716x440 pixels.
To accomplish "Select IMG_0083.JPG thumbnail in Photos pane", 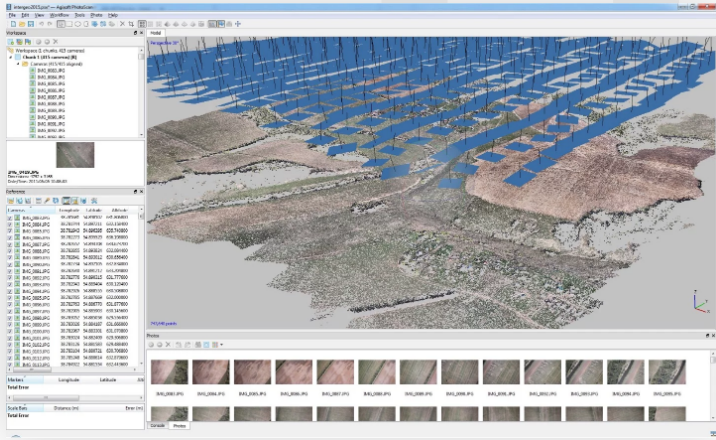I will [169, 372].
